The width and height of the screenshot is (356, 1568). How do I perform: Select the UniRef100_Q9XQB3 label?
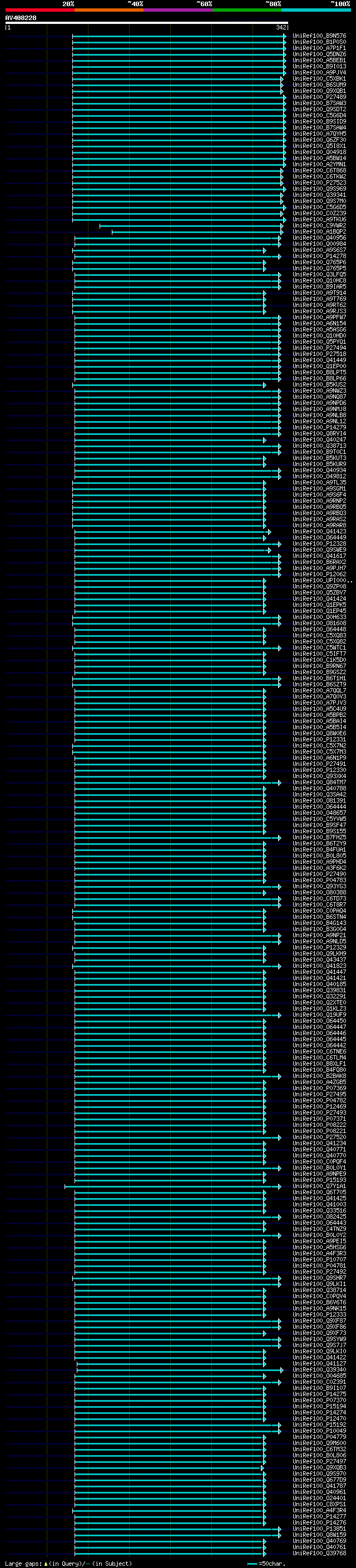pyautogui.click(x=319, y=1467)
